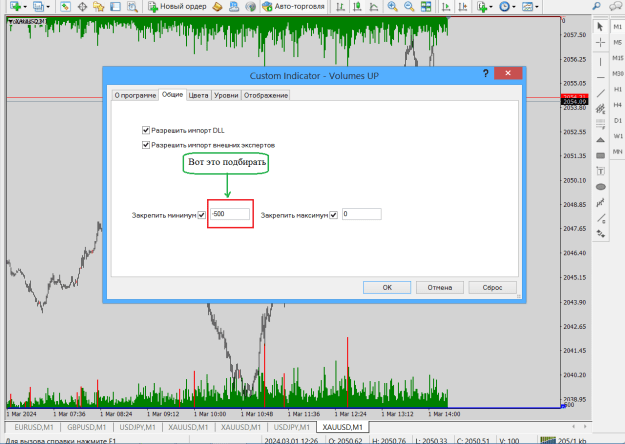625x444 pixels.
Task: Switch chart to D1 timeframe
Action: point(617,120)
